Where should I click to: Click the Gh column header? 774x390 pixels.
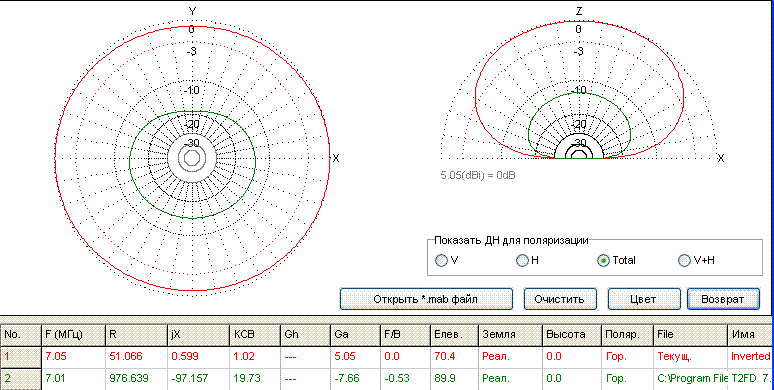tap(305, 335)
